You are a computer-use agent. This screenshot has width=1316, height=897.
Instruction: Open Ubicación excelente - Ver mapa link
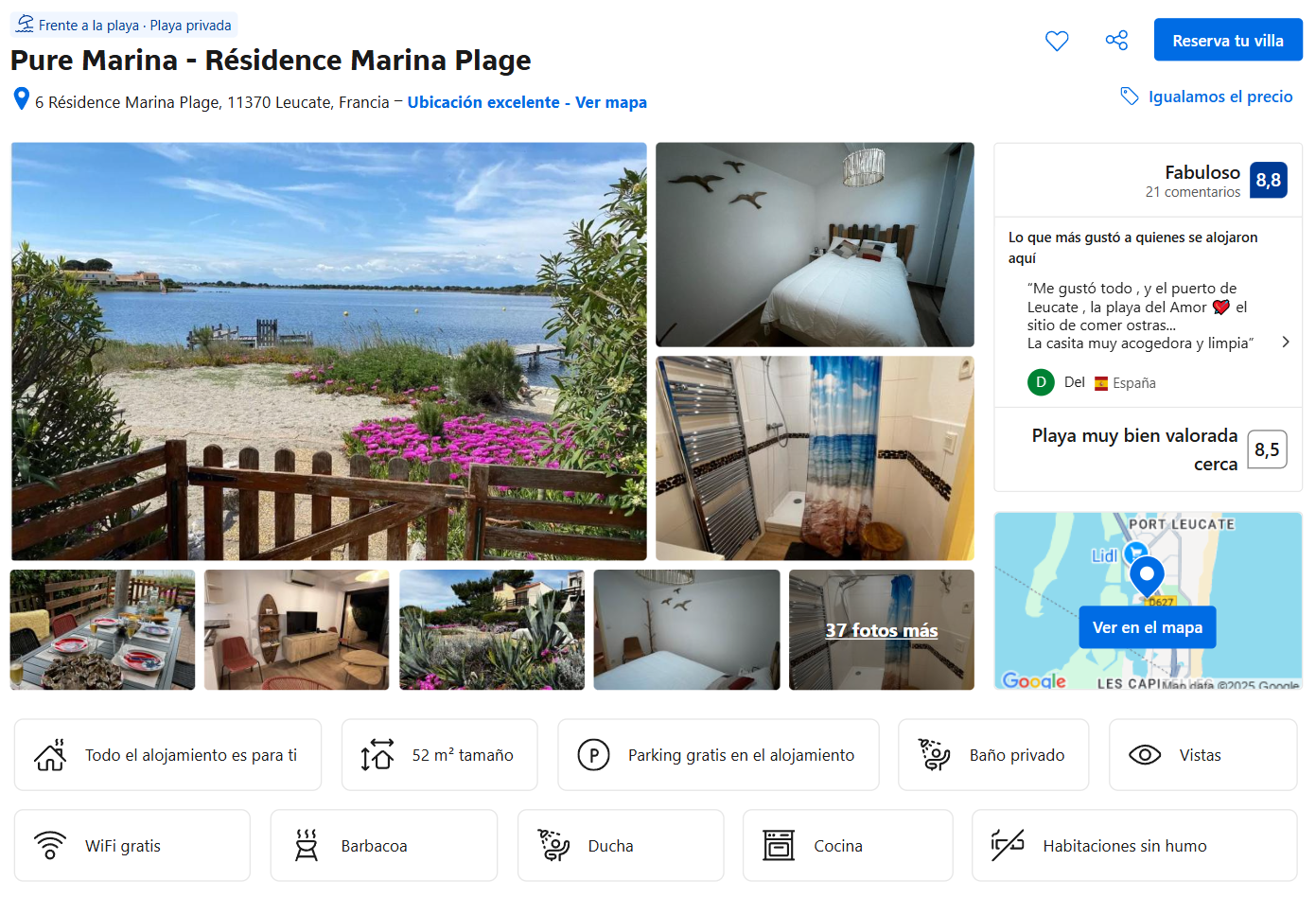[x=526, y=102]
